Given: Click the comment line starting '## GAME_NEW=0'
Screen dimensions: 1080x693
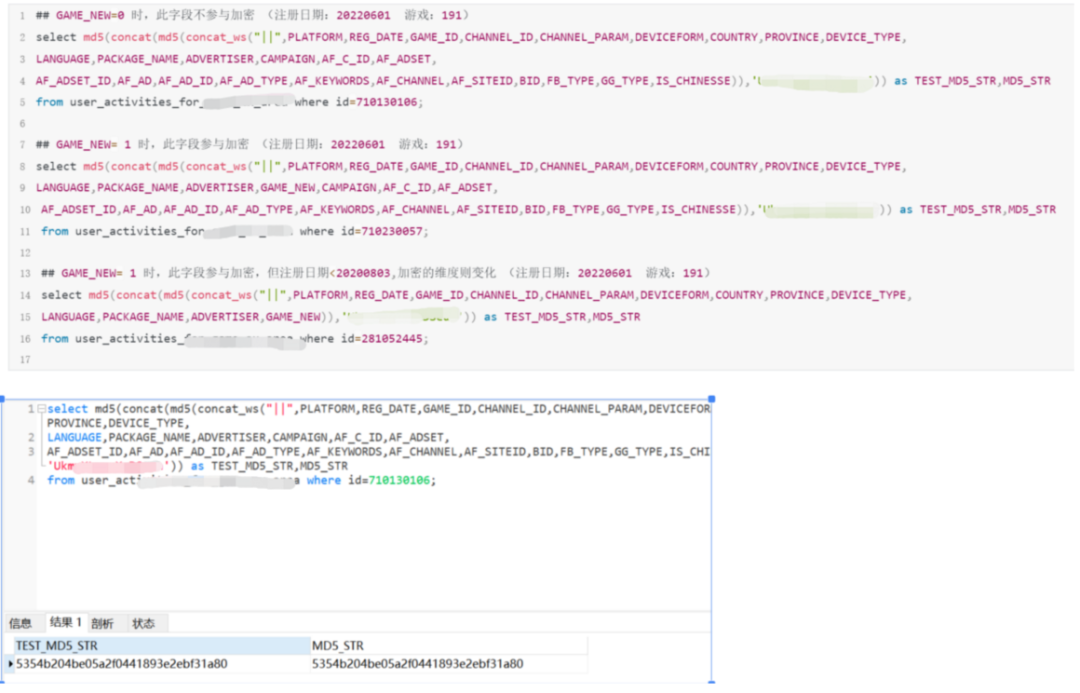Looking at the screenshot, I should coord(252,15).
